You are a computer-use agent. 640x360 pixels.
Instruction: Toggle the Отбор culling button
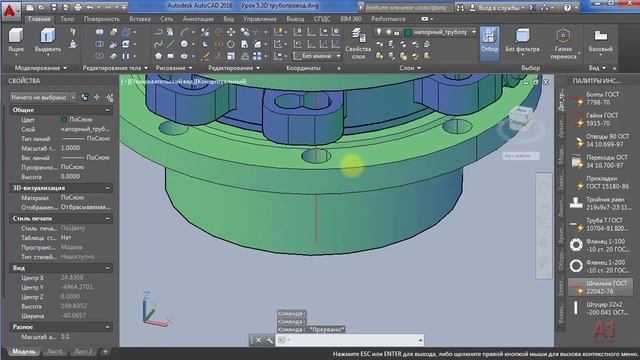click(x=489, y=44)
